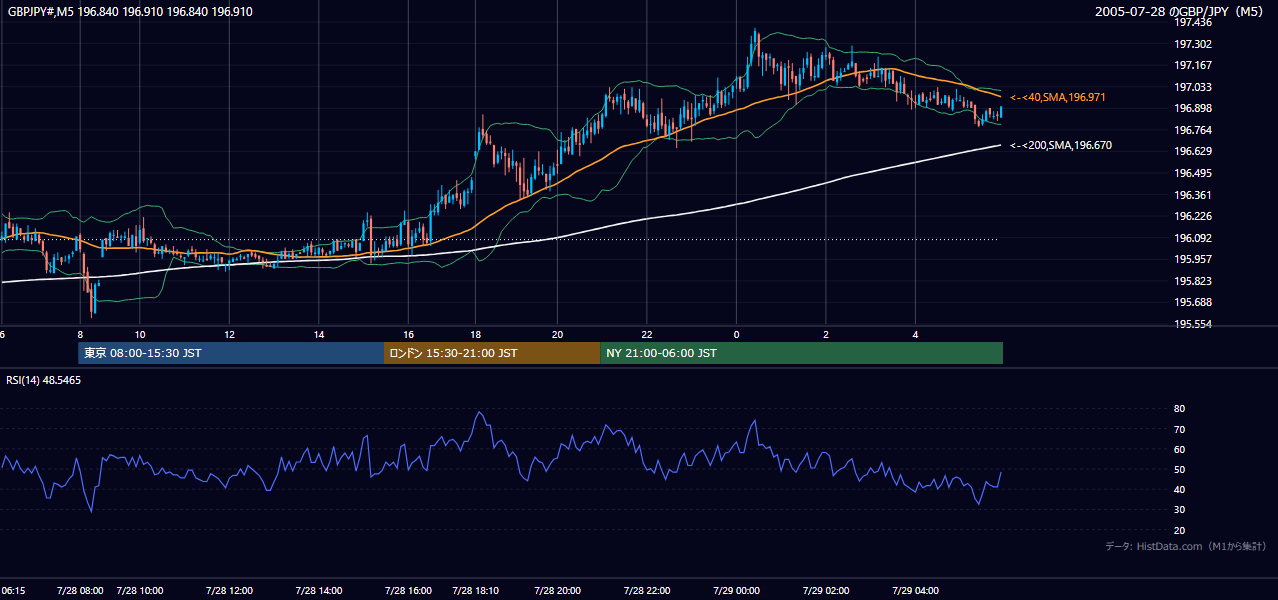This screenshot has height=600, width=1278.
Task: Click price axis value 196.495
Action: click(1193, 173)
